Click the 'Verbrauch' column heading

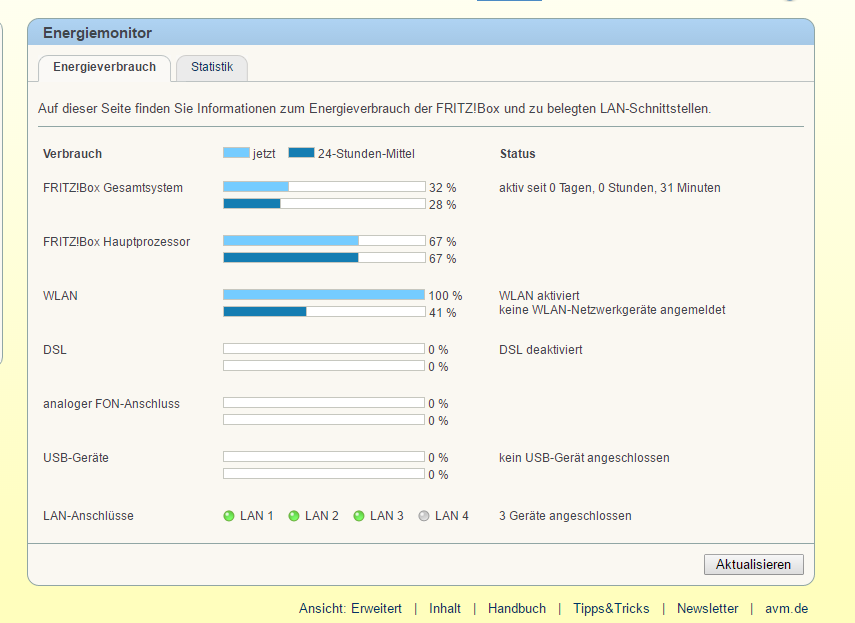[x=73, y=154]
